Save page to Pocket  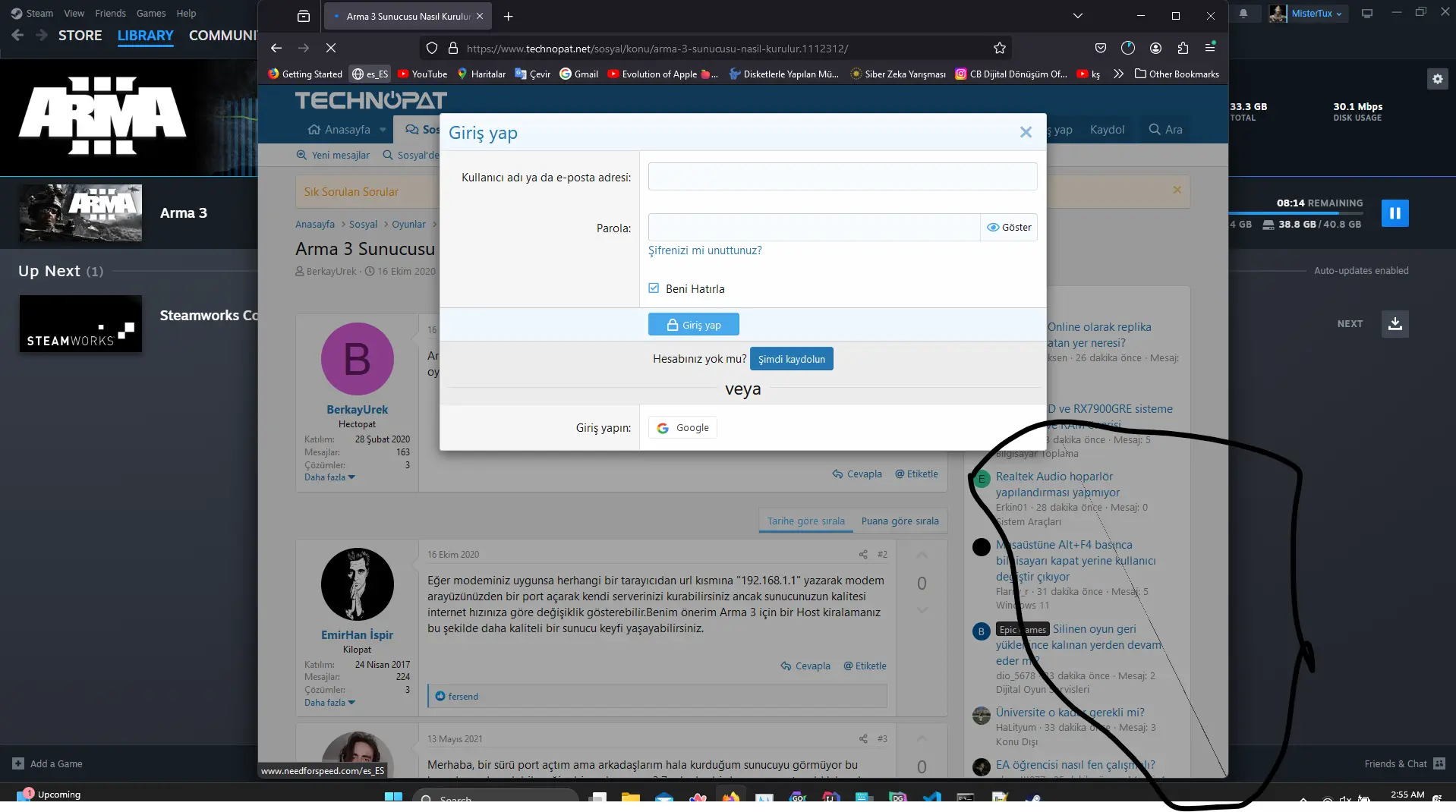click(x=1101, y=48)
